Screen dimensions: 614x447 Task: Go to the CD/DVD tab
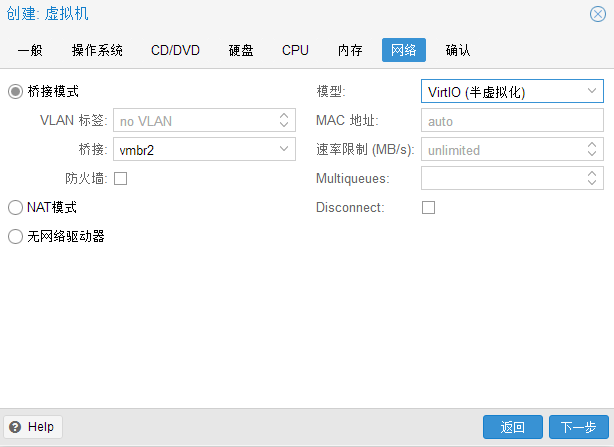pos(175,50)
